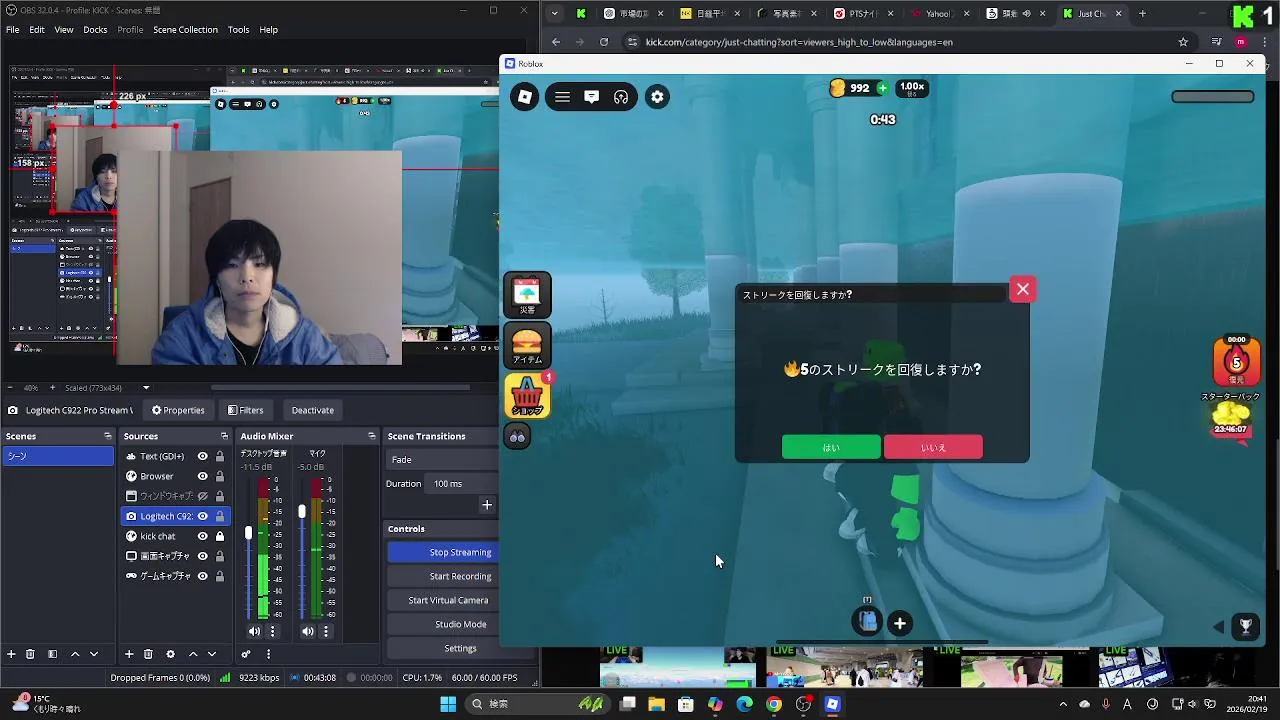Toggle visibility of kick chat source
This screenshot has height=720, width=1280.
[202, 536]
